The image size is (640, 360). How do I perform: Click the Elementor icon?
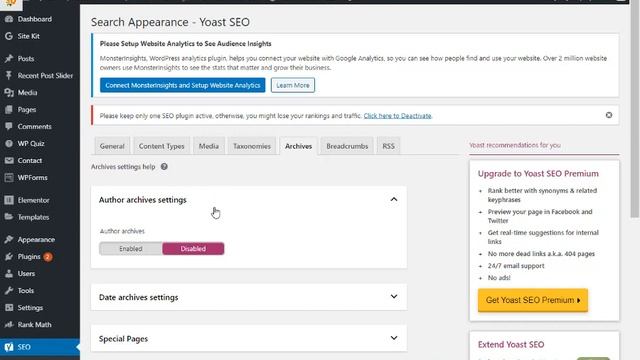click(9, 200)
